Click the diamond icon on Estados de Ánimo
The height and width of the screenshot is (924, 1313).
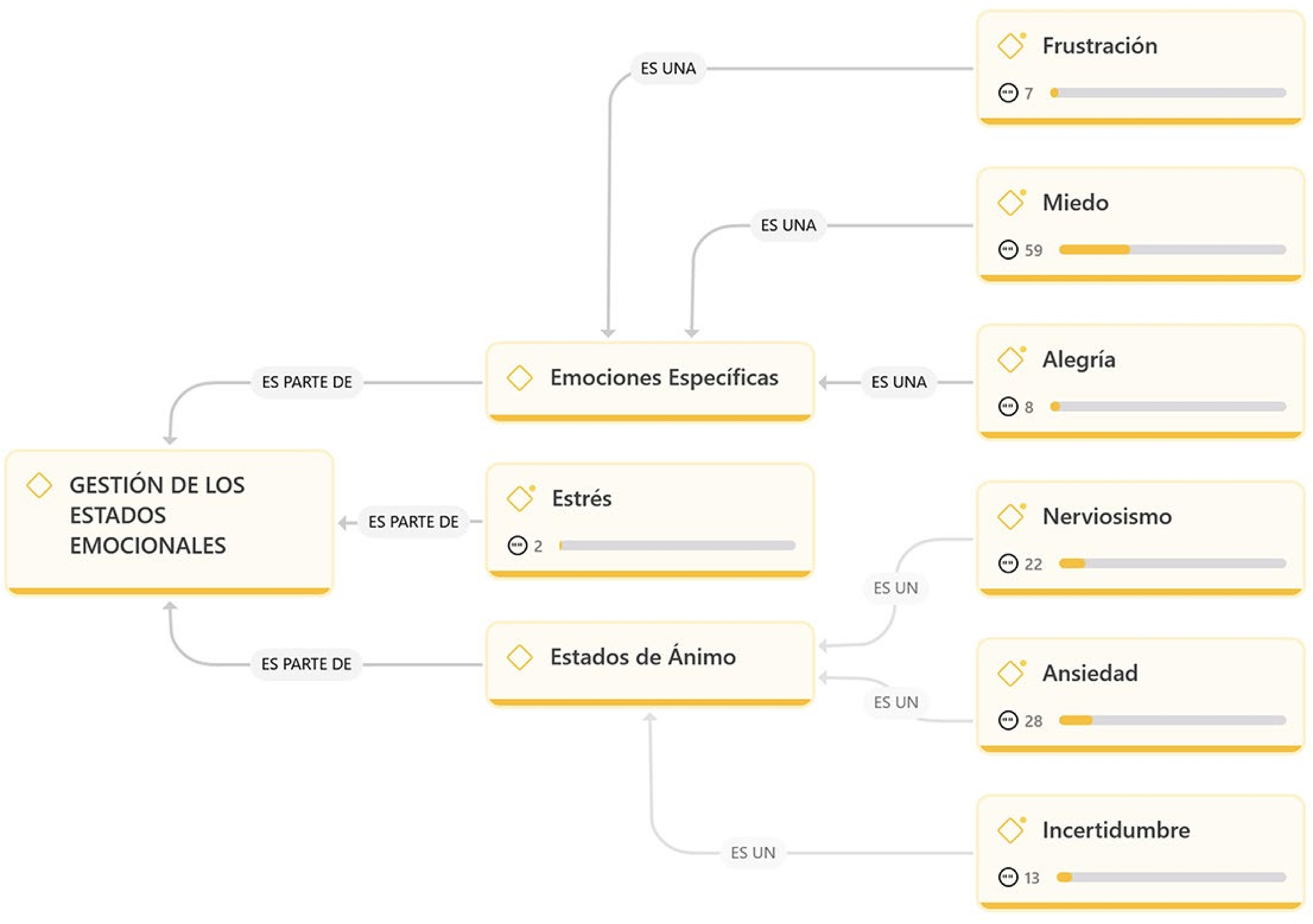(x=519, y=657)
